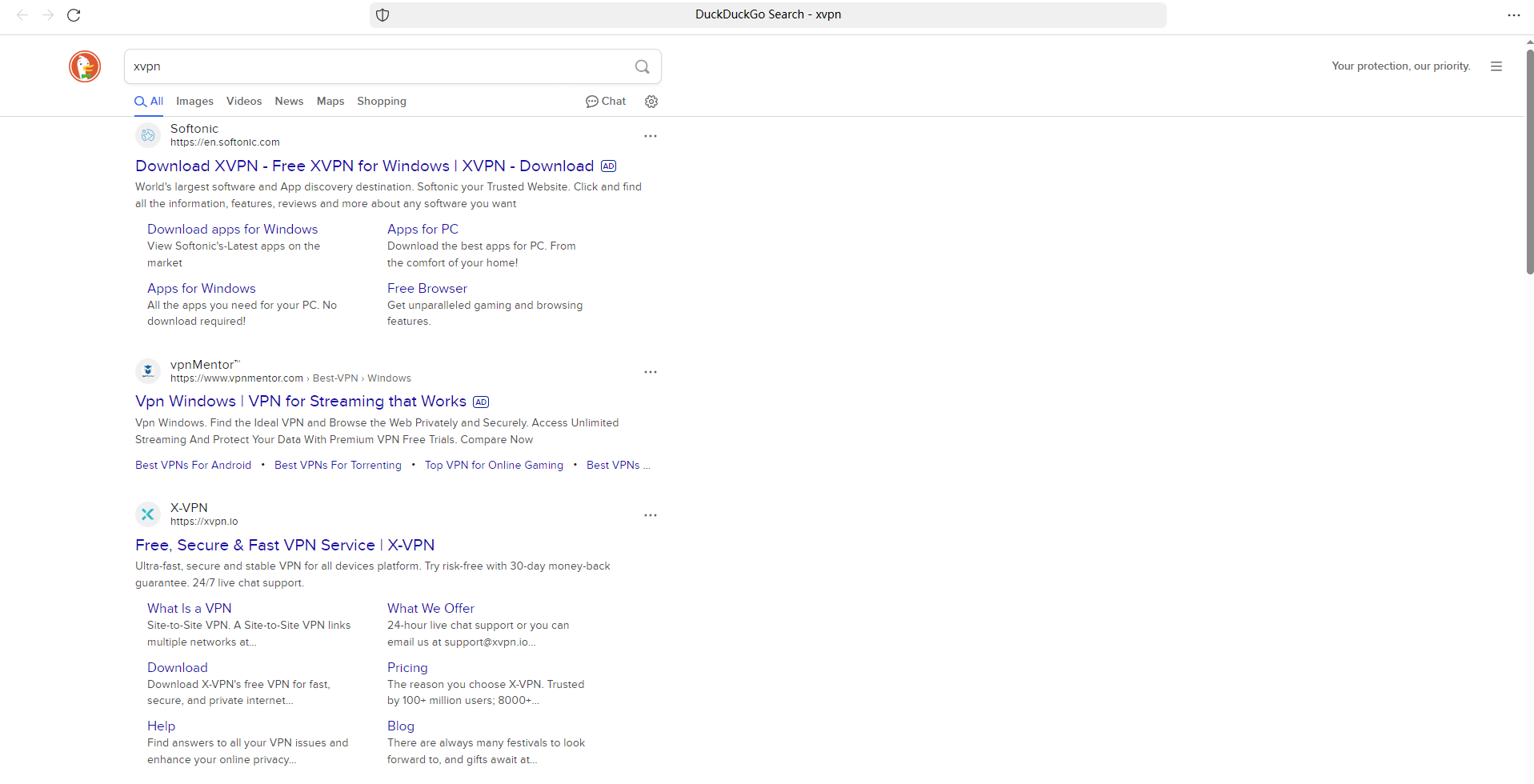The image size is (1534, 784).
Task: Open Apps for Windows sitelink
Action: [202, 288]
